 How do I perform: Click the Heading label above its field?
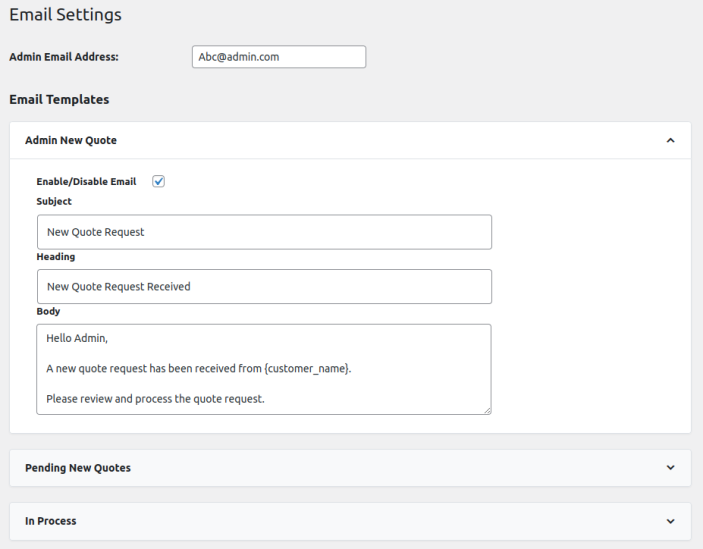tap(56, 257)
